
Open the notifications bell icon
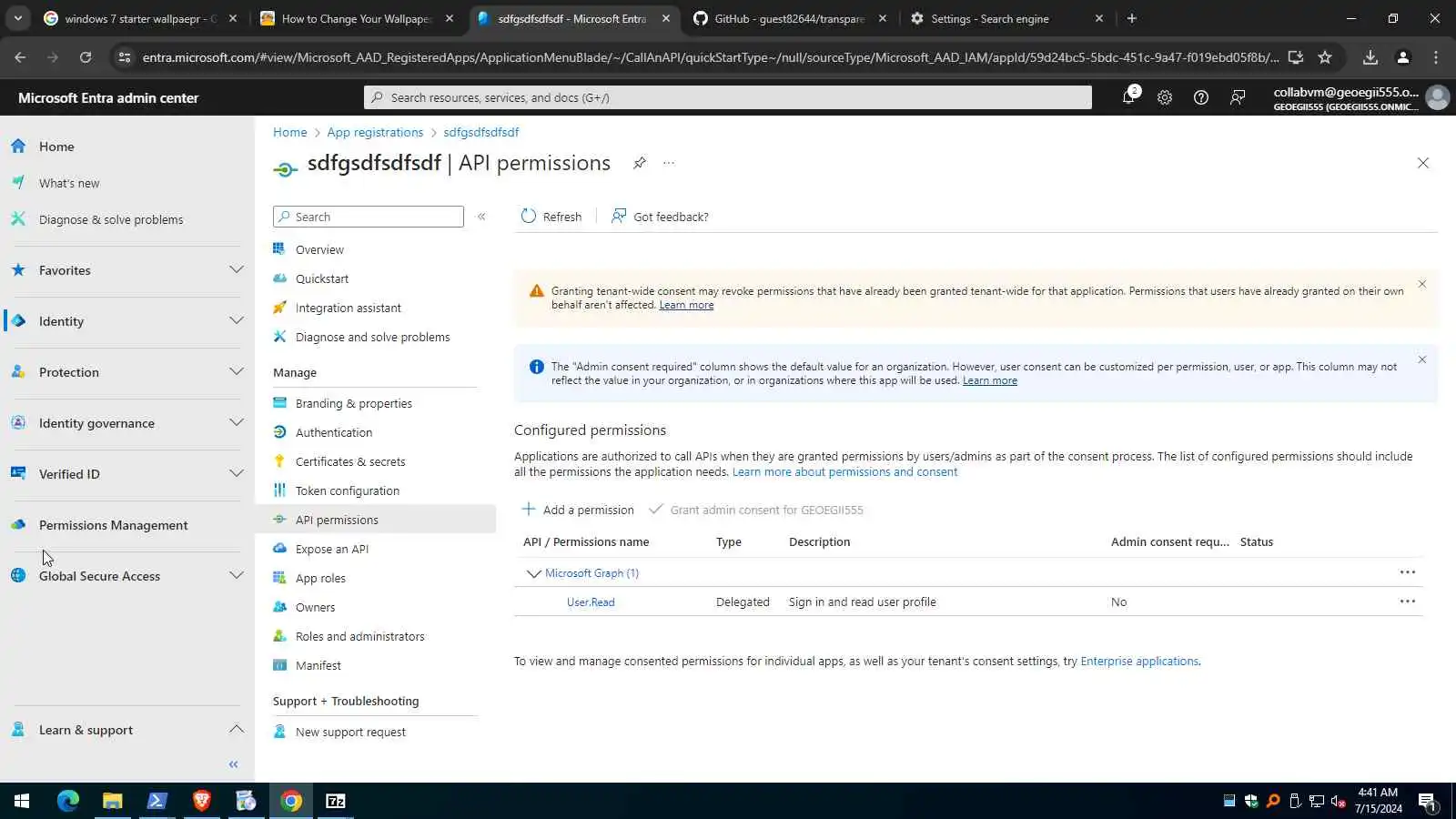click(x=1129, y=97)
